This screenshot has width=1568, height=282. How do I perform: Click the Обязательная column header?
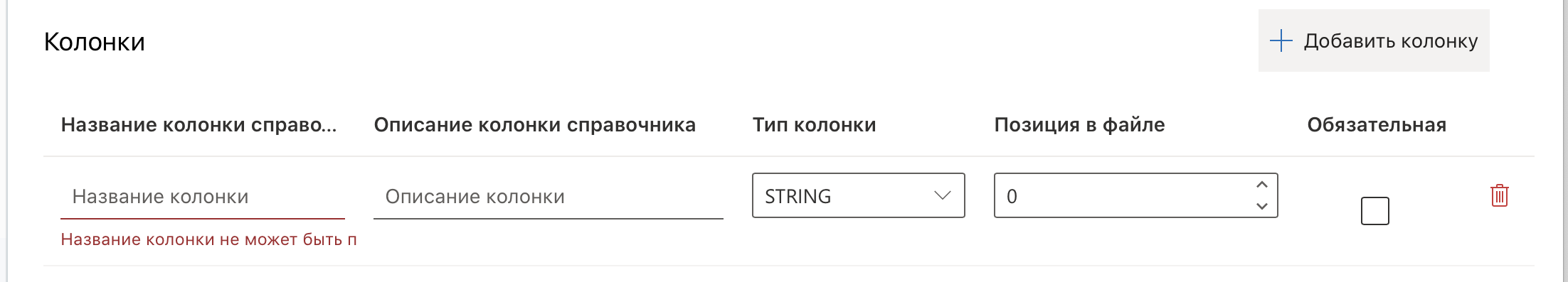coord(1377,125)
